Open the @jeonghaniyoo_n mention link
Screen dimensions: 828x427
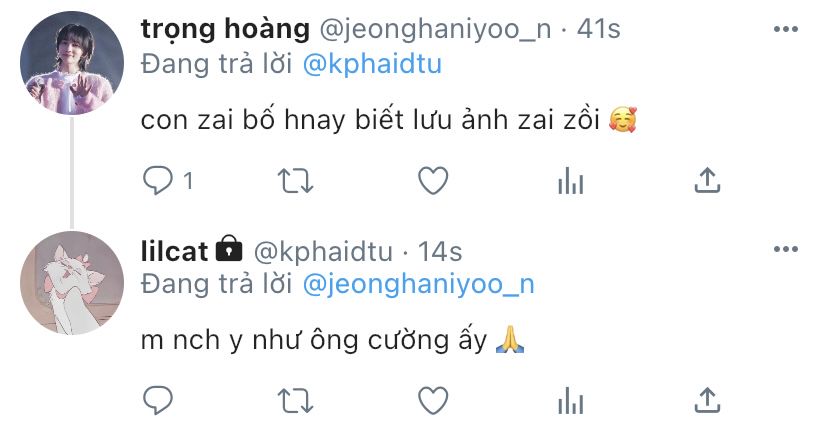[x=419, y=284]
